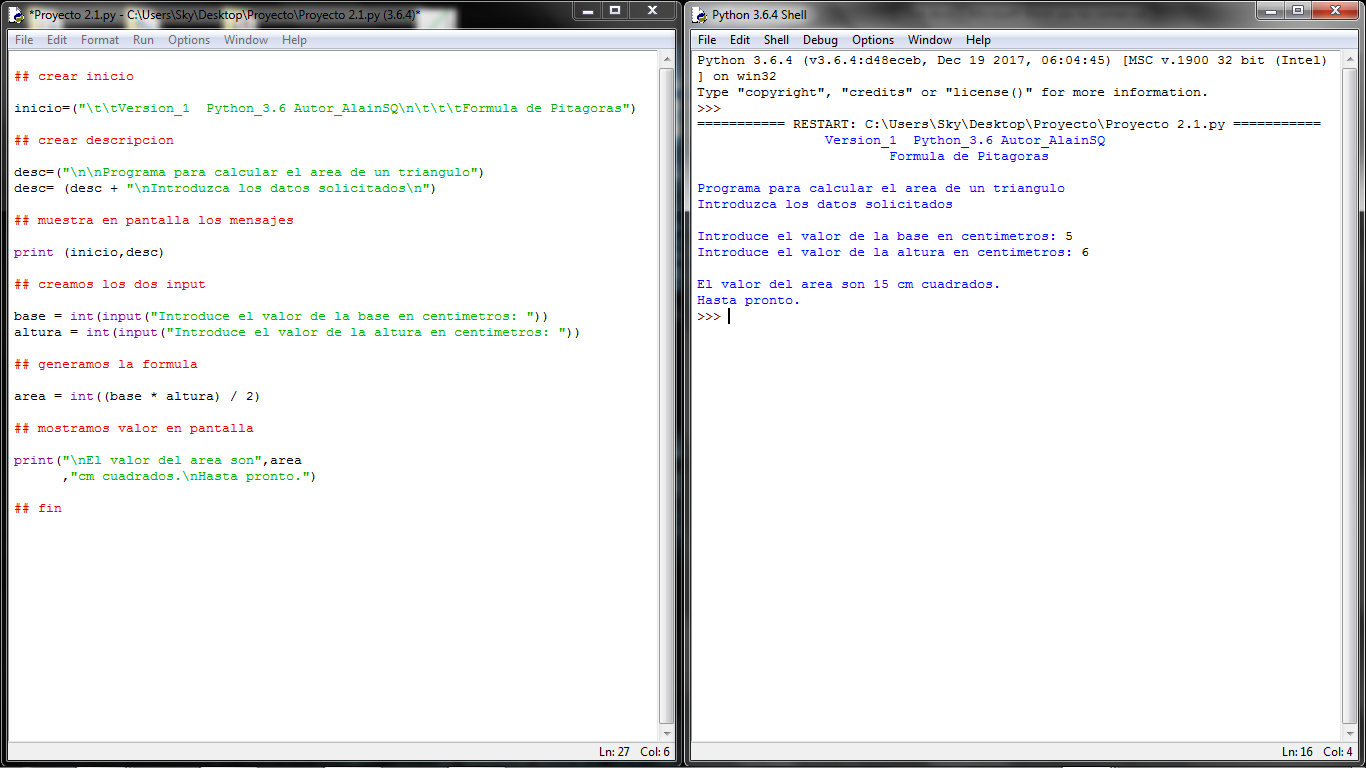Click the editor's vertical scrollbar track
The width and height of the screenshot is (1366, 768).
pos(667,400)
